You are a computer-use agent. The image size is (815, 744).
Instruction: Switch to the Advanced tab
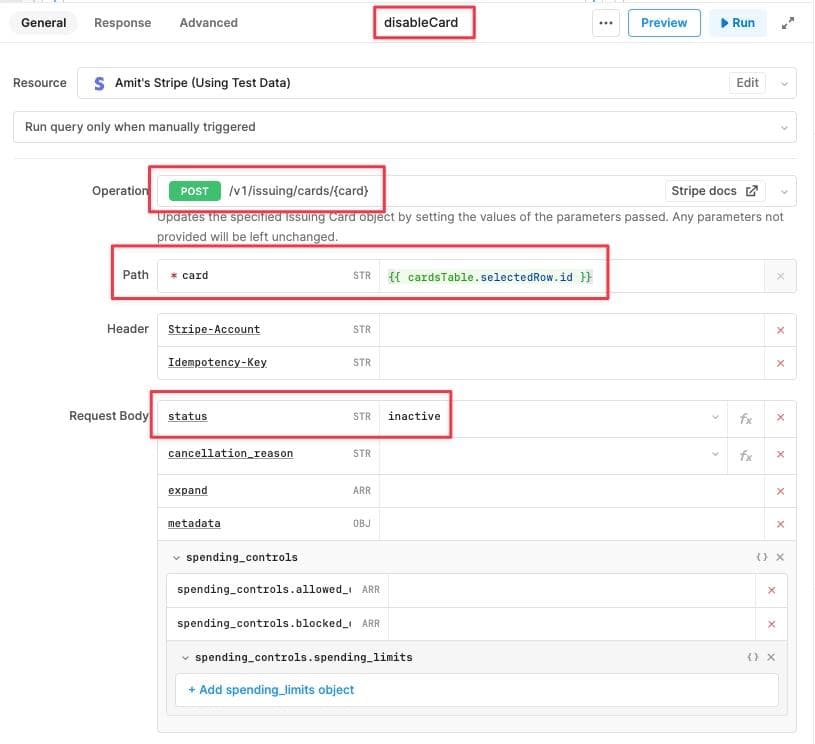click(x=208, y=22)
